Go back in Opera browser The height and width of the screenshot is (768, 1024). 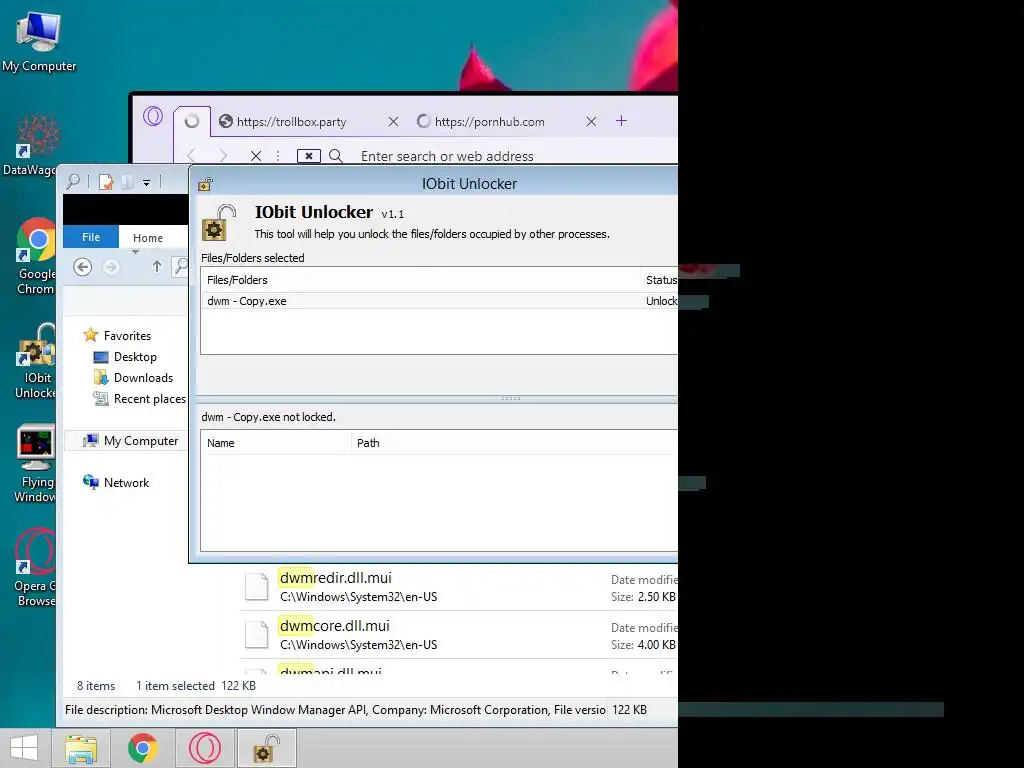(x=191, y=156)
